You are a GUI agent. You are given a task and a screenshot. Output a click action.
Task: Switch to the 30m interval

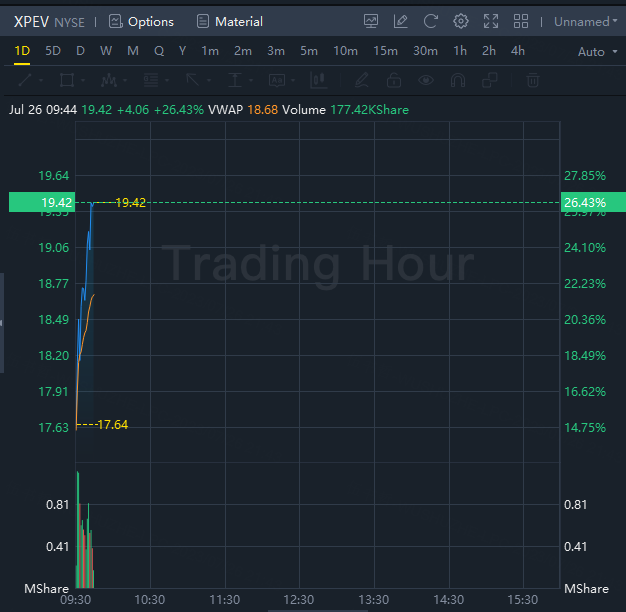click(425, 51)
